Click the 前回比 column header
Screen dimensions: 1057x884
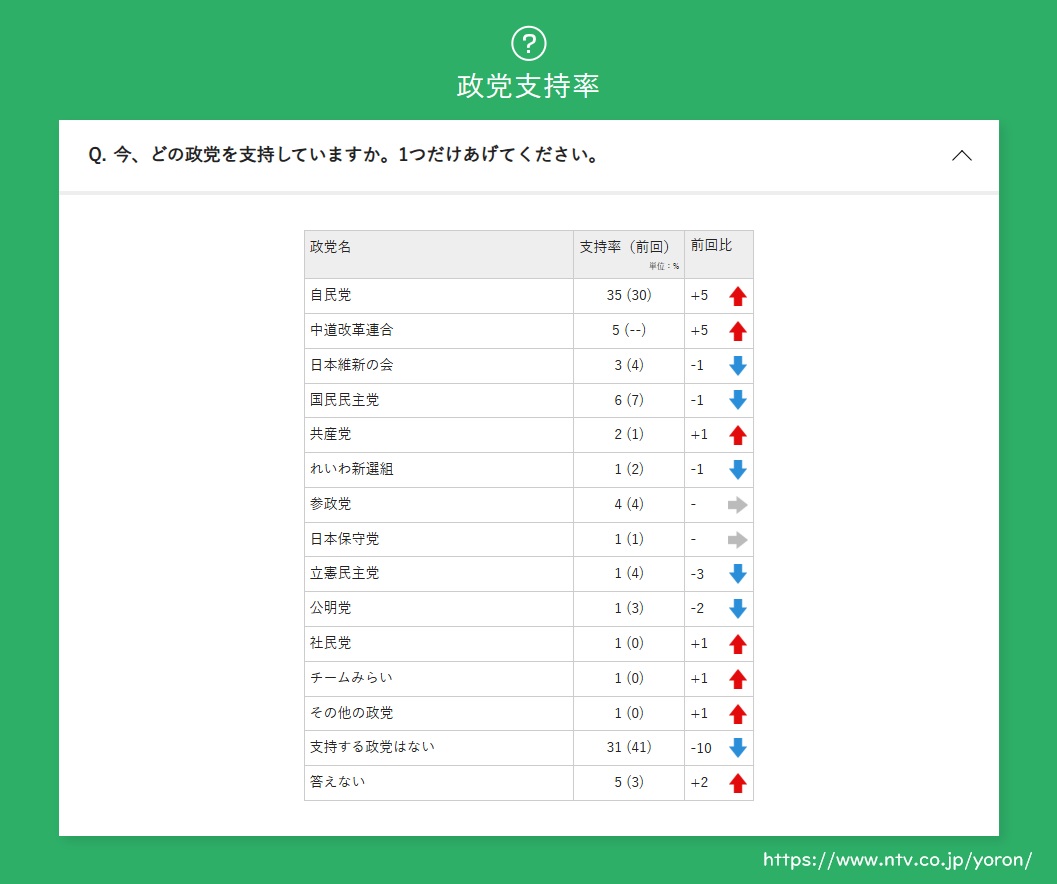coord(711,245)
